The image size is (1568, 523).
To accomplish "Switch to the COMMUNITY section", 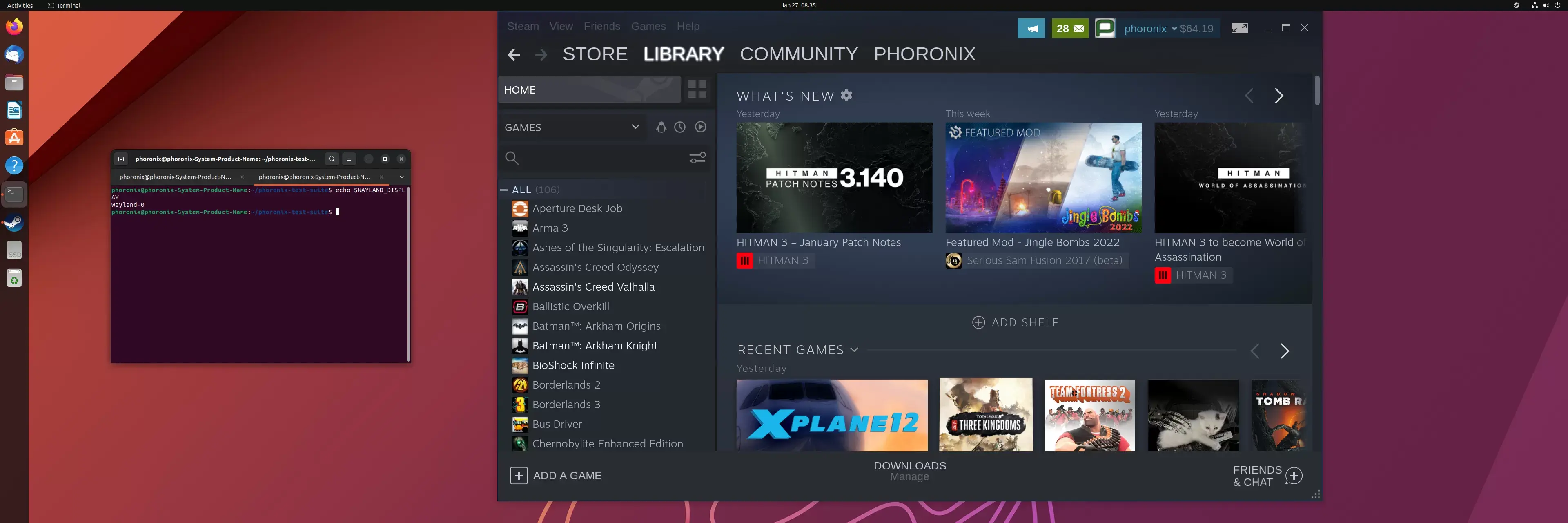I will [799, 54].
